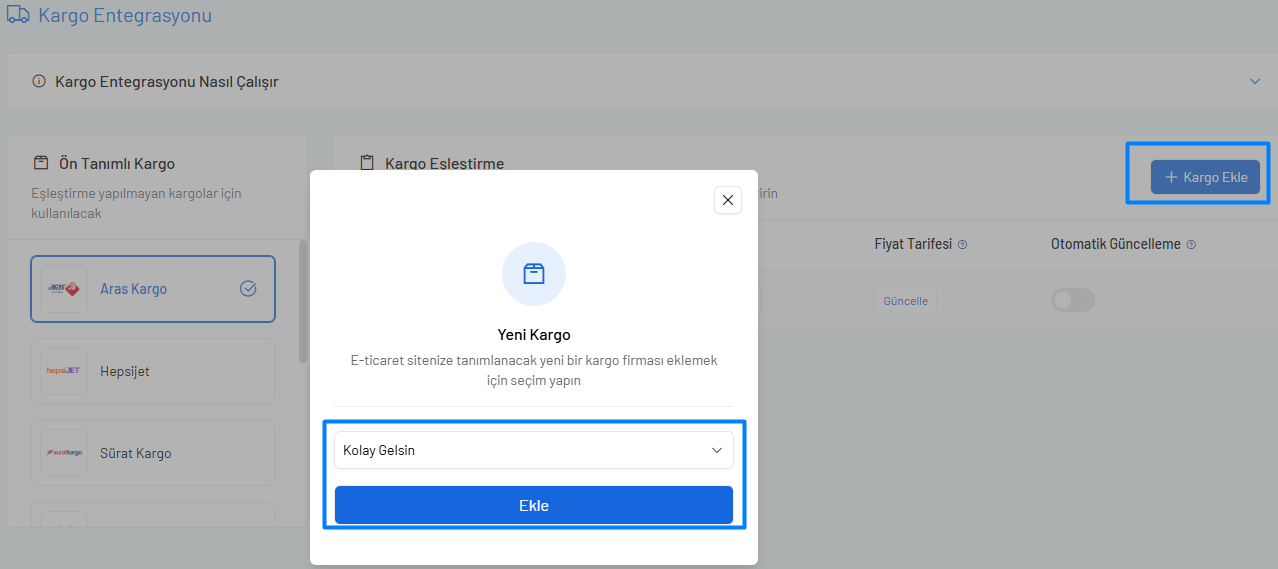Click the help icon beside Otomatik Güncelleme
The width and height of the screenshot is (1278, 569).
(1191, 245)
